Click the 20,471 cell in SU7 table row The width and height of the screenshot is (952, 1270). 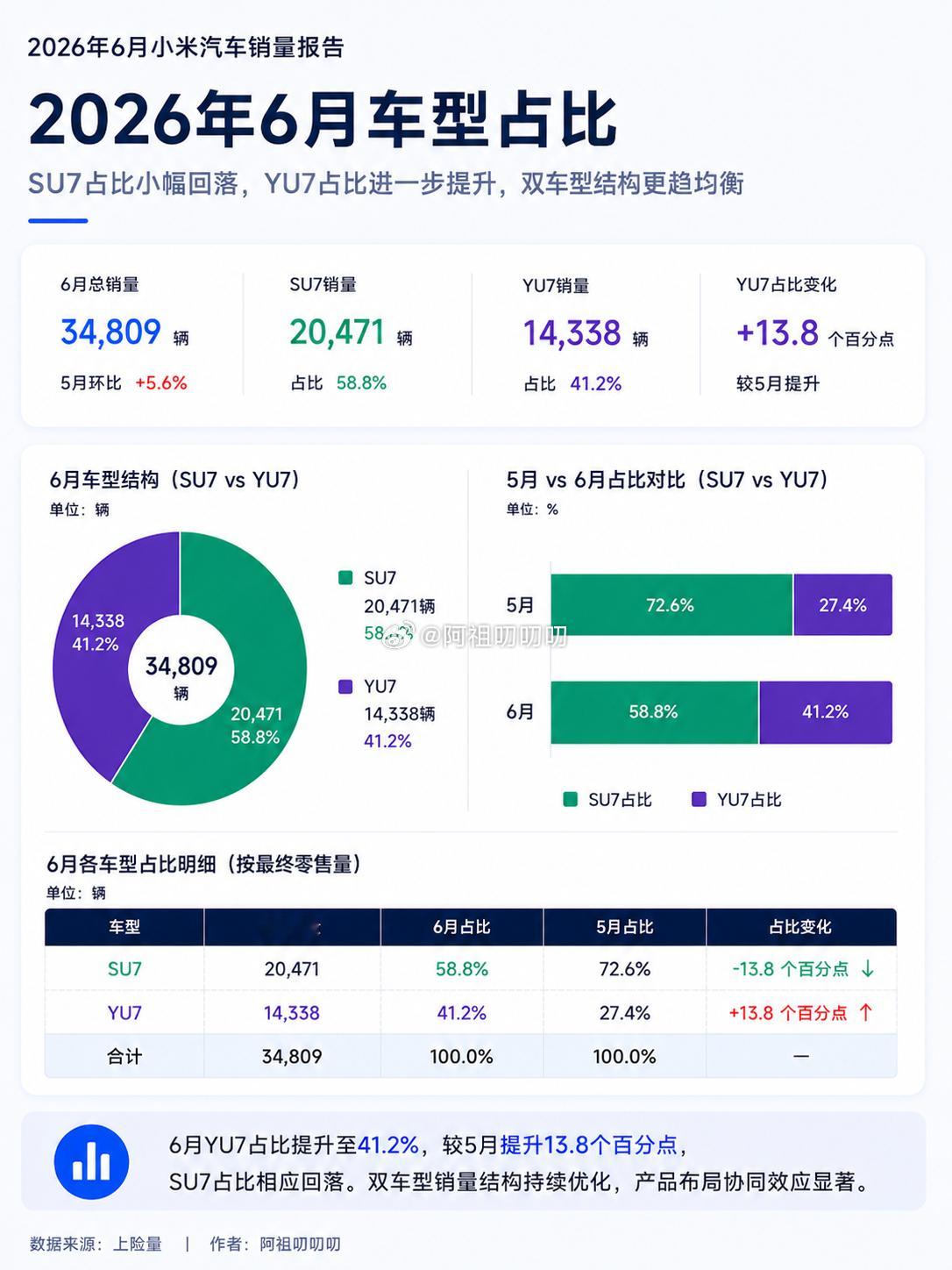[292, 969]
